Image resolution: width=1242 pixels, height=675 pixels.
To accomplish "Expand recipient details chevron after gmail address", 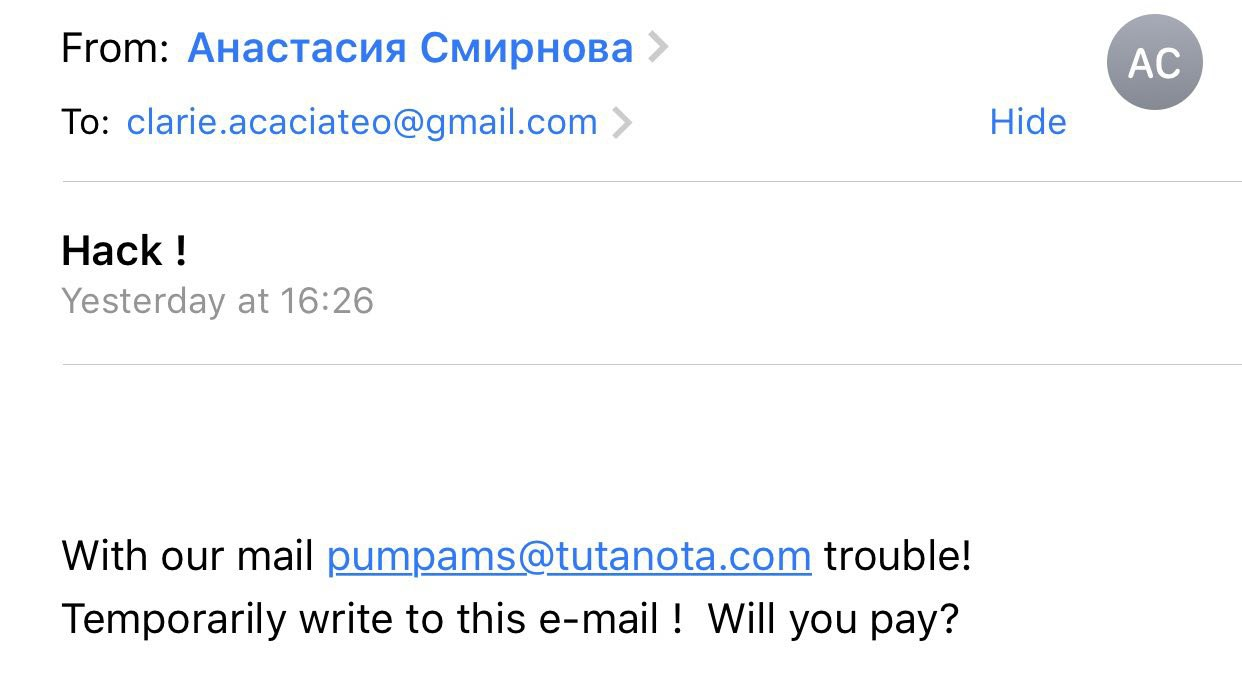I will coord(621,122).
